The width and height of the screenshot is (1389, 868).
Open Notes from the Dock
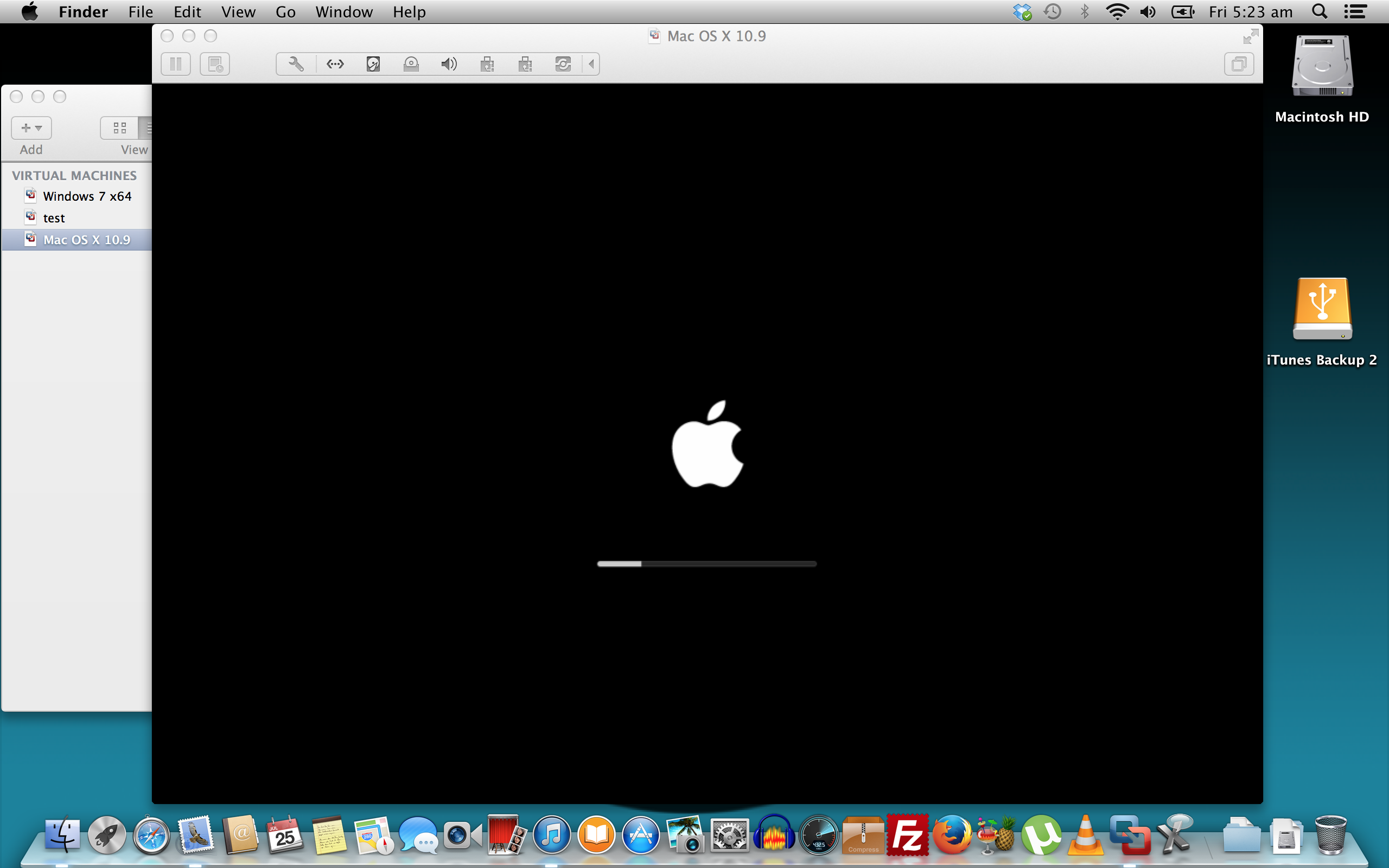(x=329, y=835)
